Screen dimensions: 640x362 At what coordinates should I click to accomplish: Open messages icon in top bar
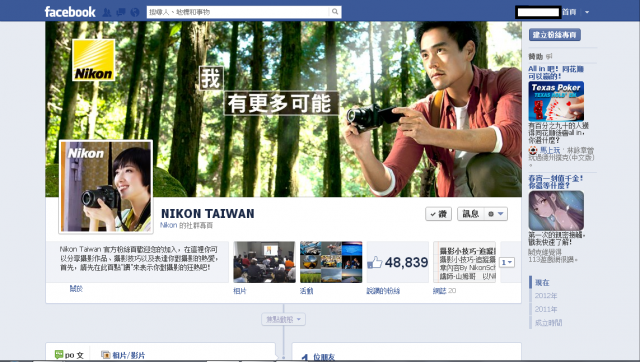tap(121, 12)
